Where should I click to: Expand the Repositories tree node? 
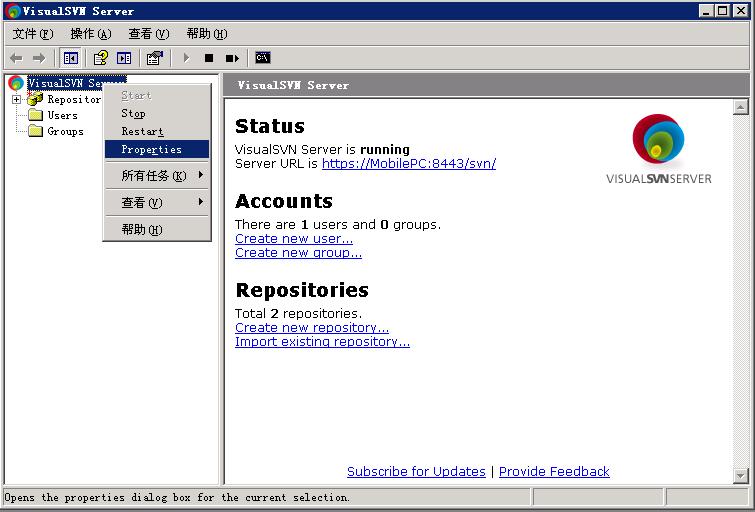click(x=16, y=99)
